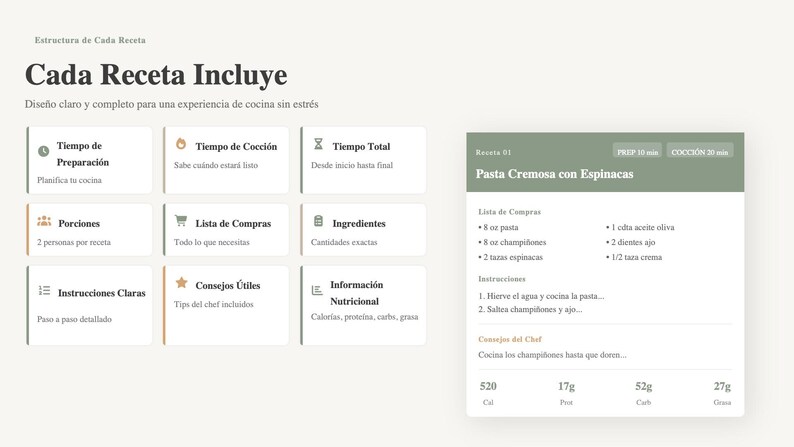Click the 'Prot' nutrition label

pos(566,402)
